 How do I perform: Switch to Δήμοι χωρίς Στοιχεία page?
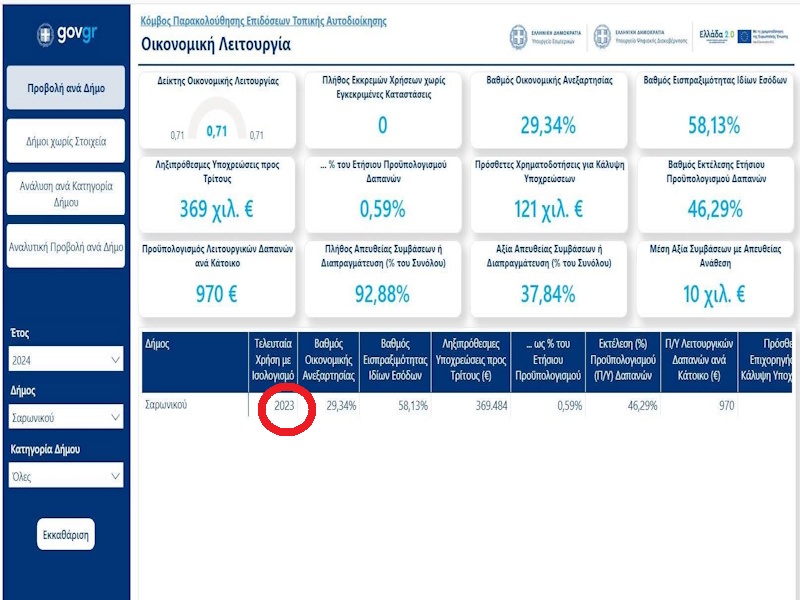click(65, 141)
